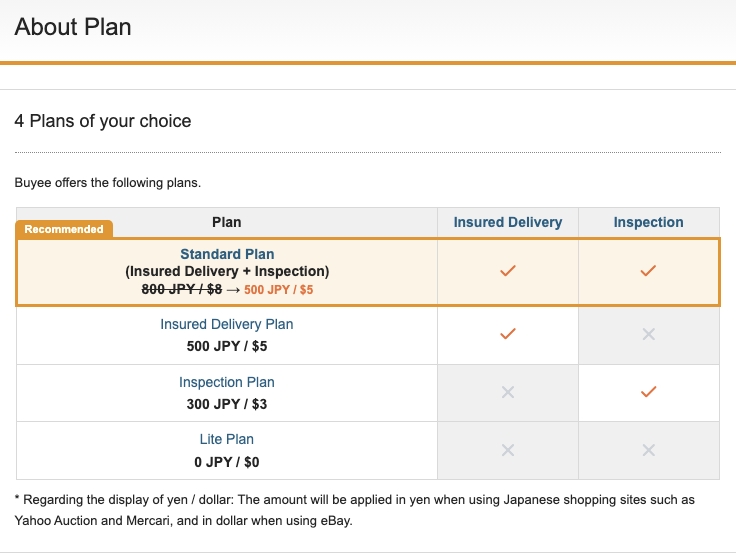Open the Lite Plan link
The image size is (736, 554).
(x=227, y=439)
